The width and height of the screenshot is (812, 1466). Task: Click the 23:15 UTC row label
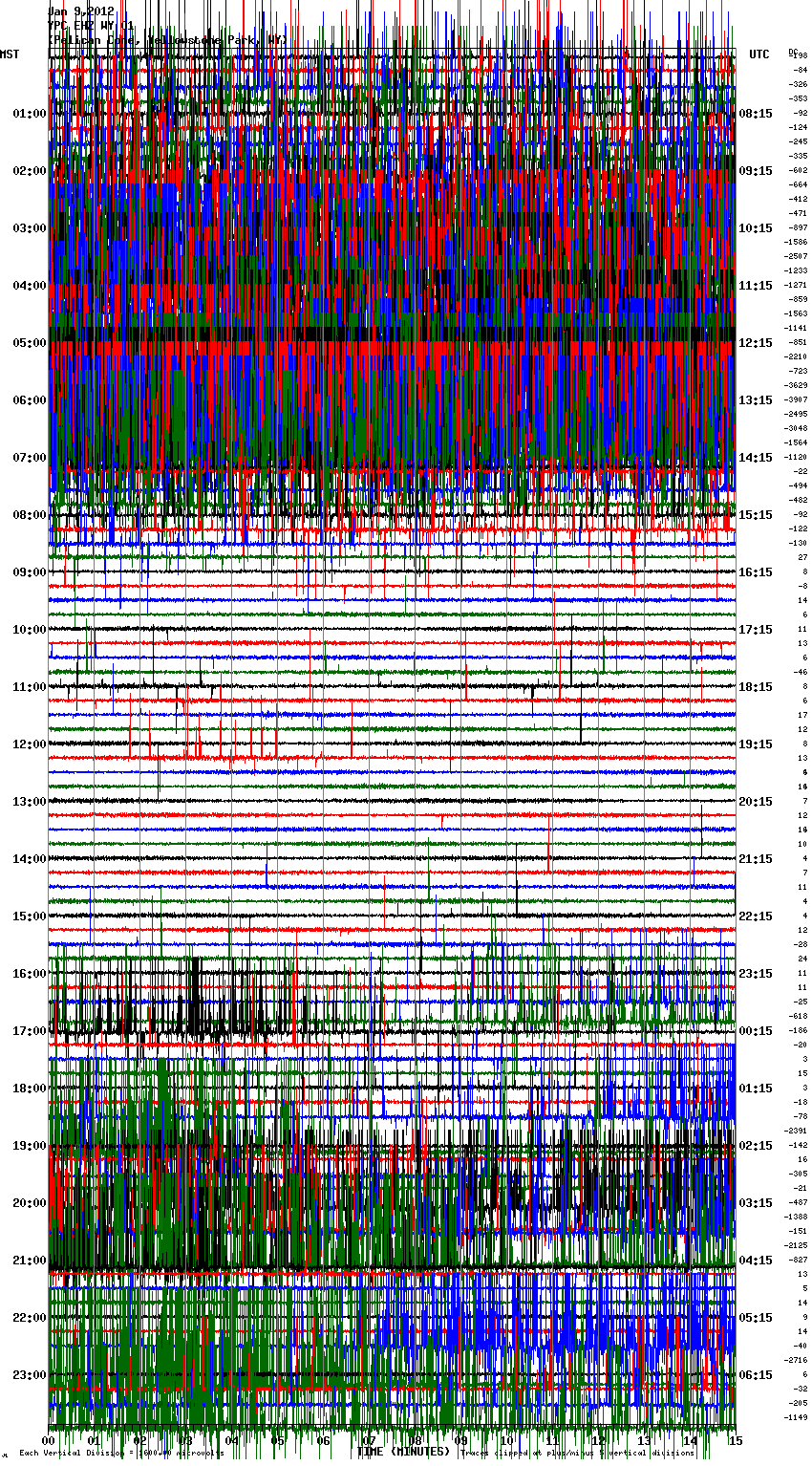click(x=756, y=974)
